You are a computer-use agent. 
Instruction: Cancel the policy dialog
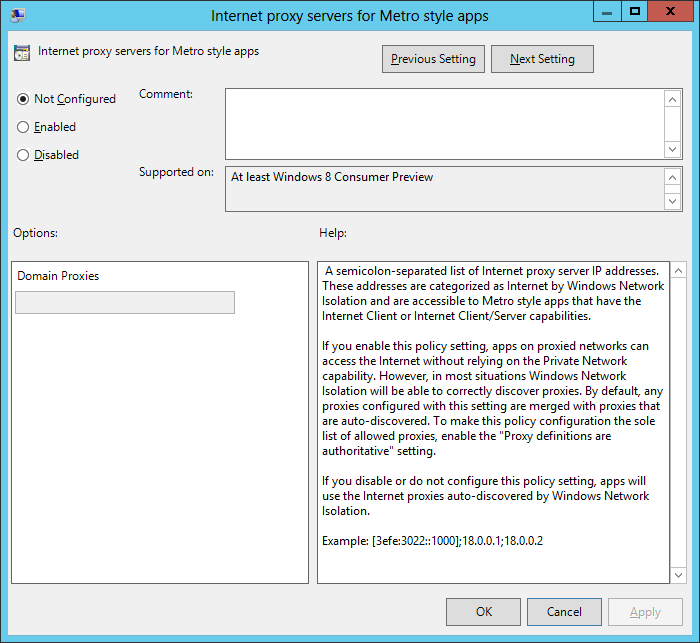[564, 612]
